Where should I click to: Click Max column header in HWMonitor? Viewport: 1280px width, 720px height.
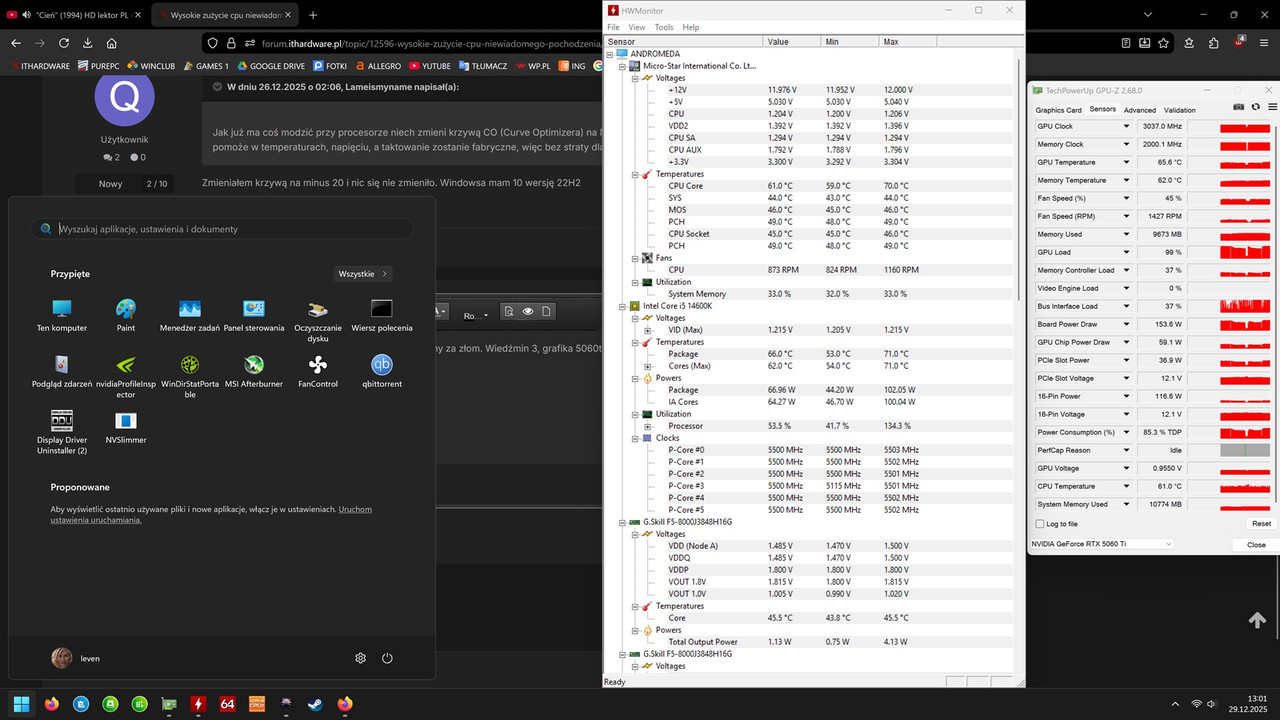pos(909,42)
